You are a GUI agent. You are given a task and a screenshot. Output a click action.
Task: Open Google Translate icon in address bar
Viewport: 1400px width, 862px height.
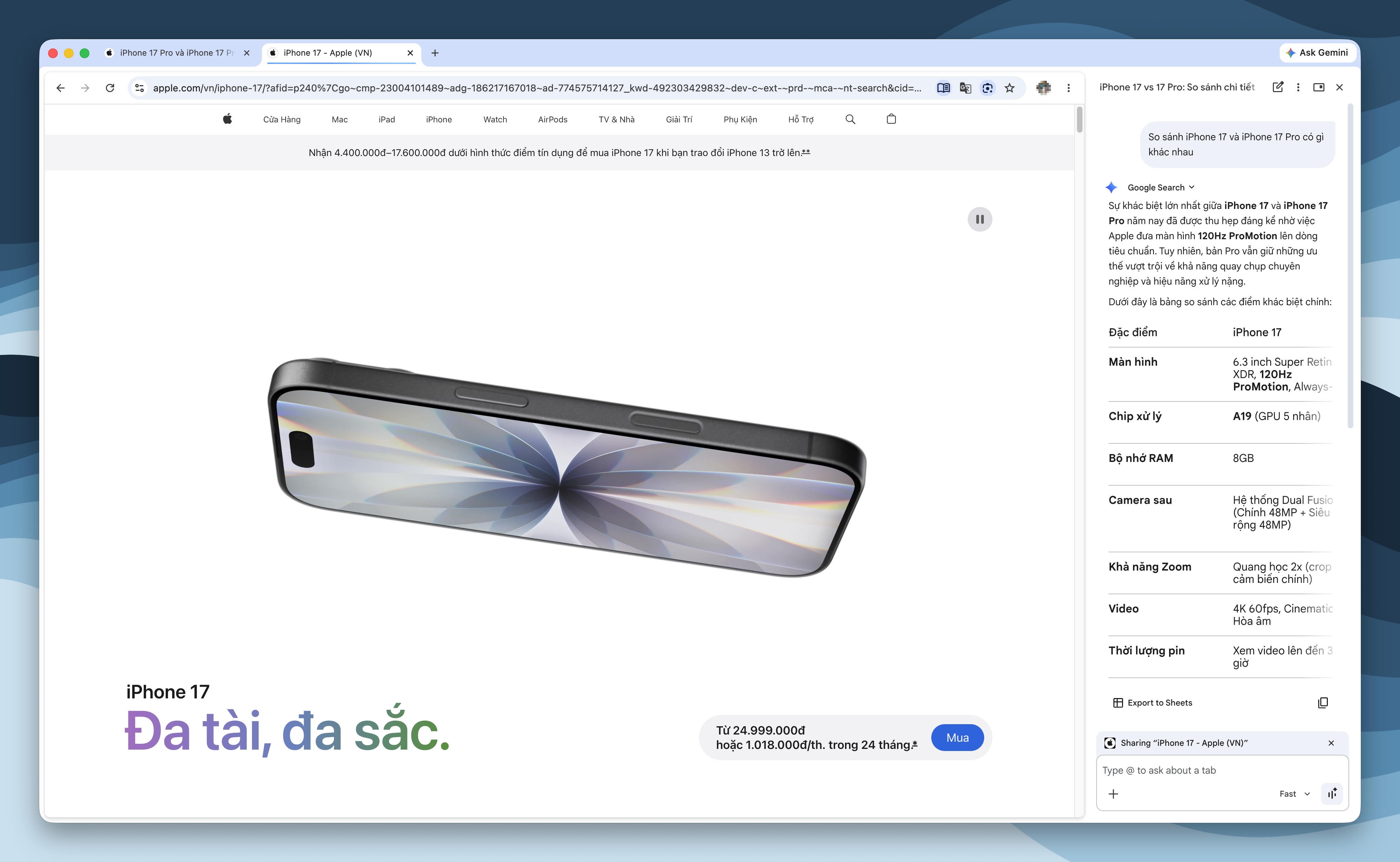(966, 88)
